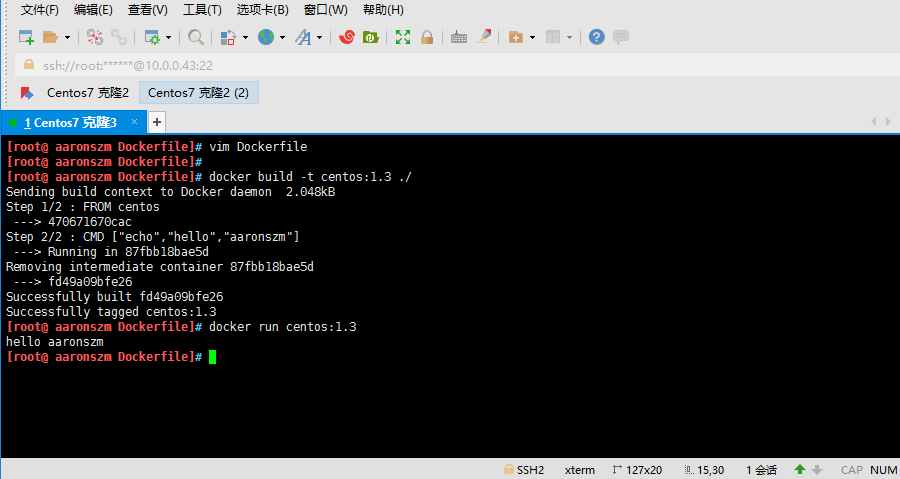Image resolution: width=900 pixels, height=479 pixels.
Task: Launch the green Xagent icon
Action: pyautogui.click(x=371, y=37)
